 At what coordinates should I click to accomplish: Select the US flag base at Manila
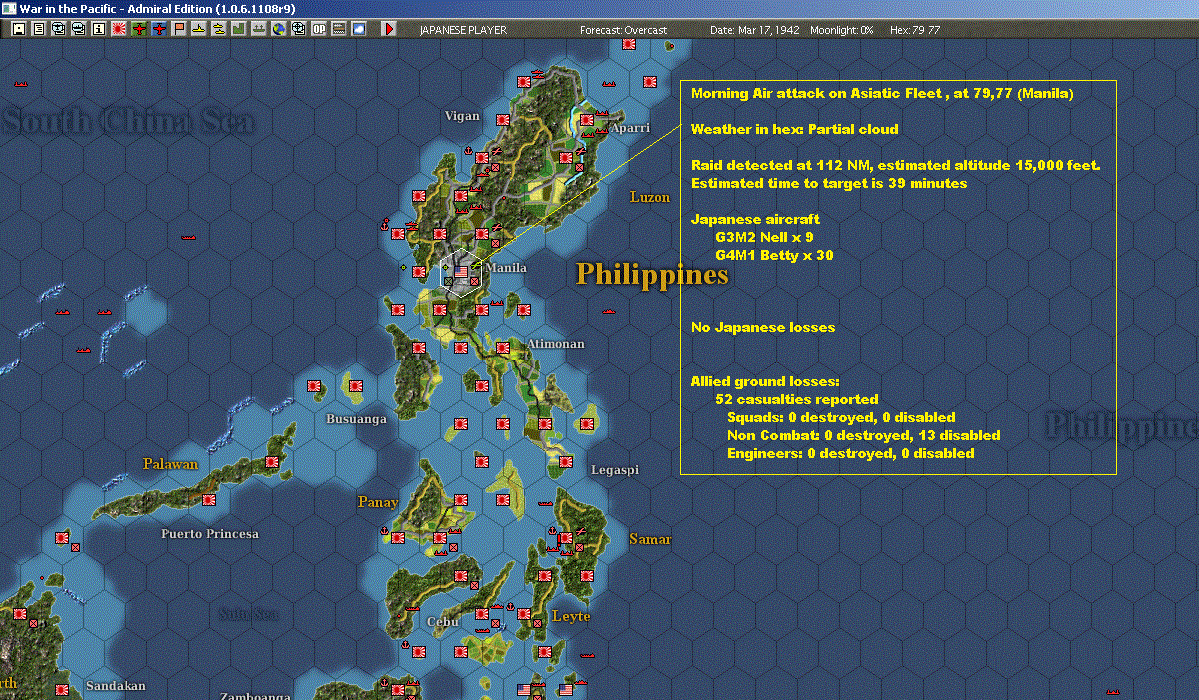tap(460, 272)
